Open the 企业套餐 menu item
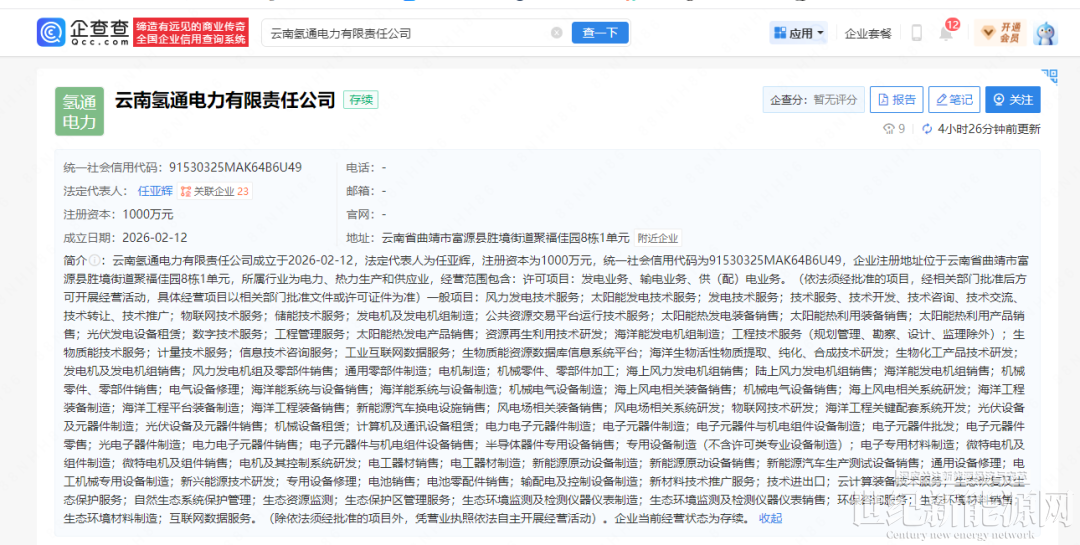Image resolution: width=1080 pixels, height=545 pixels. pyautogui.click(x=867, y=33)
